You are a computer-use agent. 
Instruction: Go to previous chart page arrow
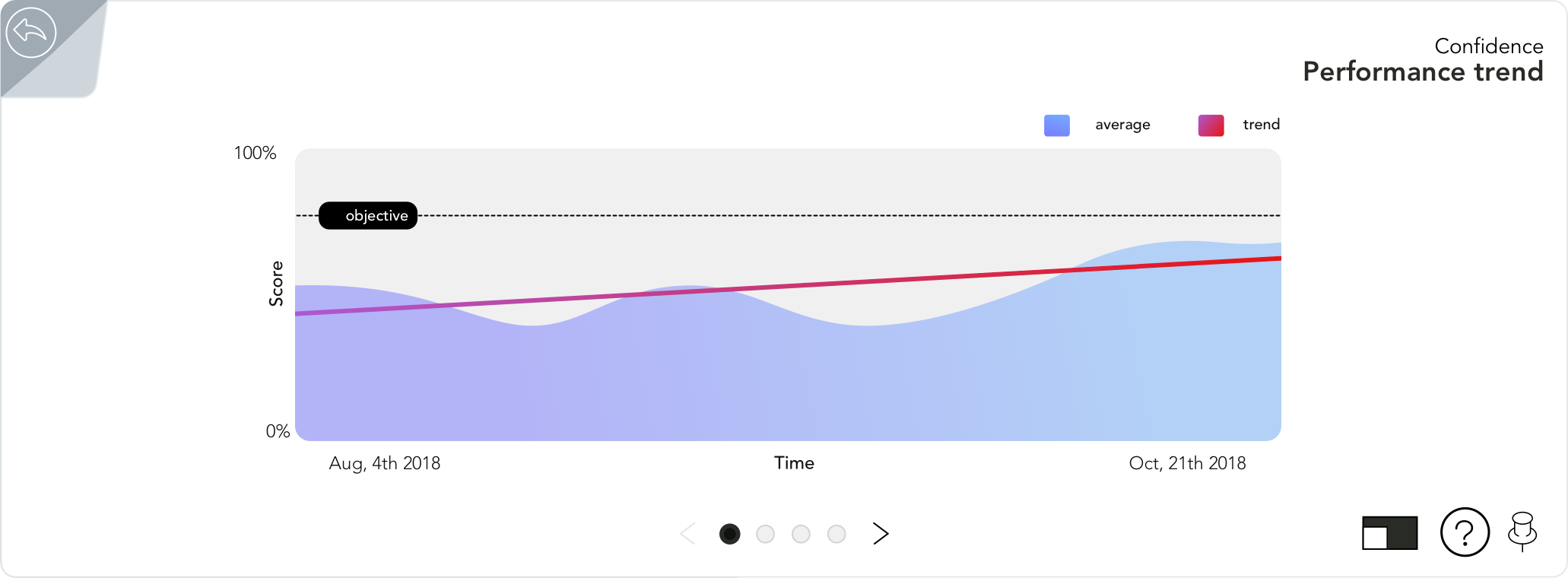coord(687,534)
